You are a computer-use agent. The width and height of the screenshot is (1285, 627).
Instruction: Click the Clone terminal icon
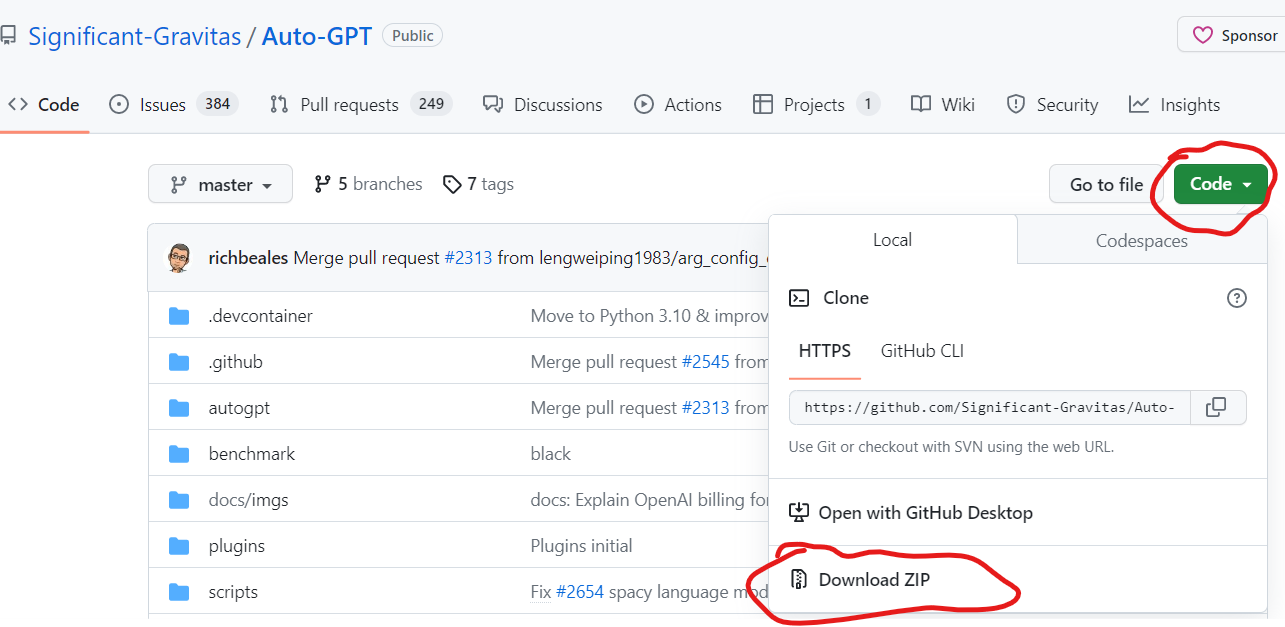[799, 298]
